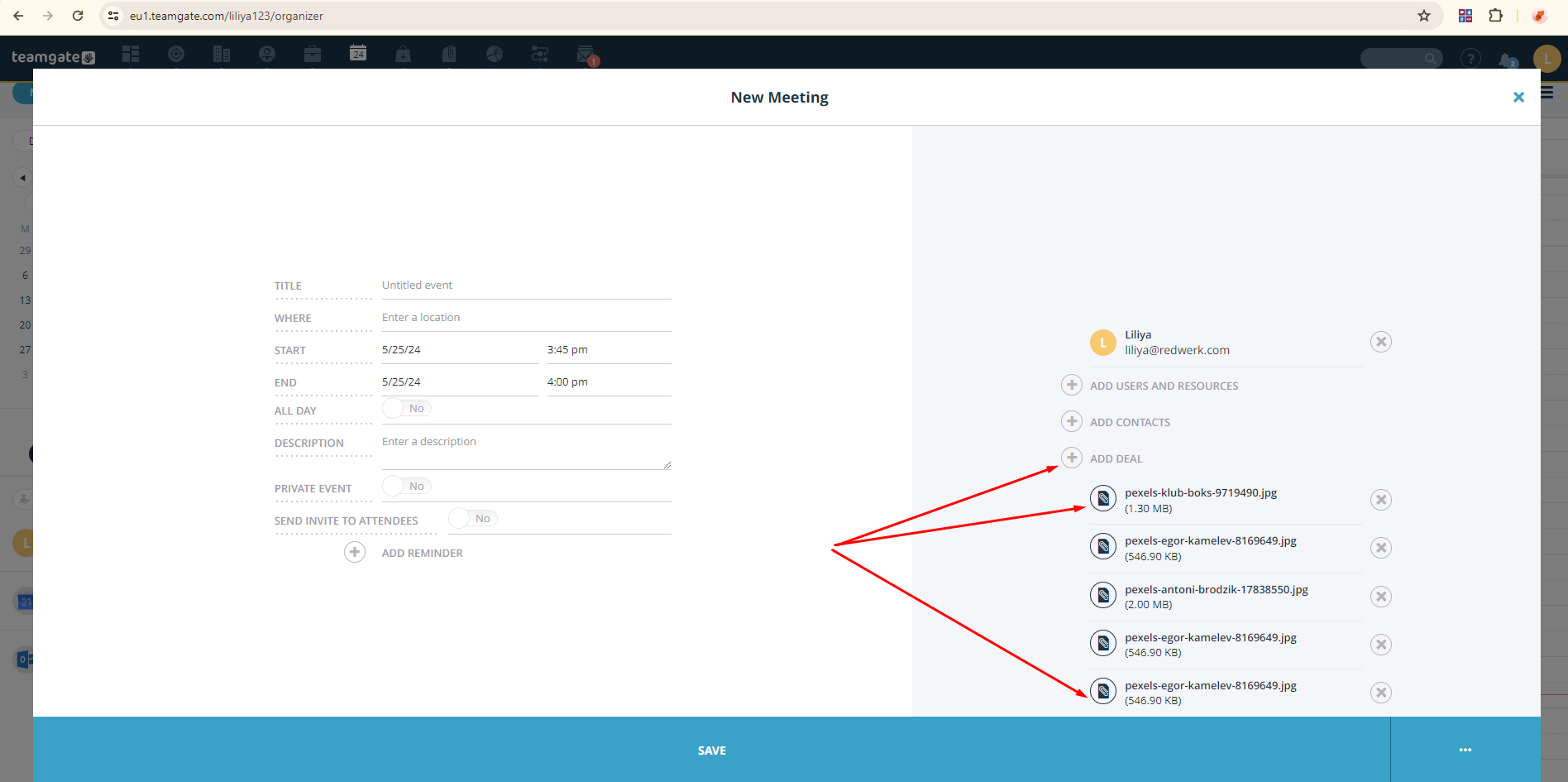This screenshot has width=1568, height=782.
Task: Save the new meeting
Action: [x=711, y=750]
